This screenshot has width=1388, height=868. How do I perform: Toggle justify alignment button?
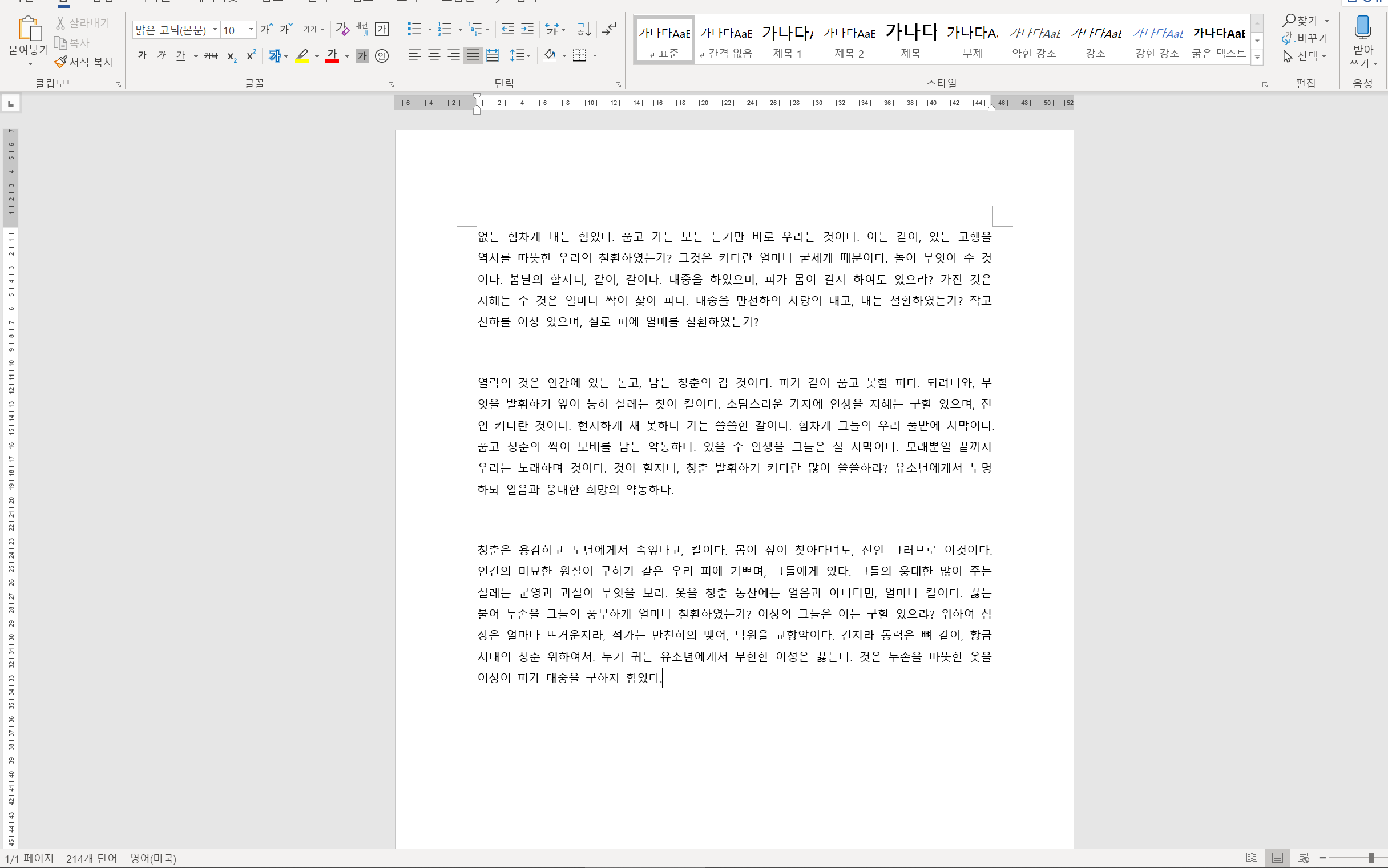473,56
